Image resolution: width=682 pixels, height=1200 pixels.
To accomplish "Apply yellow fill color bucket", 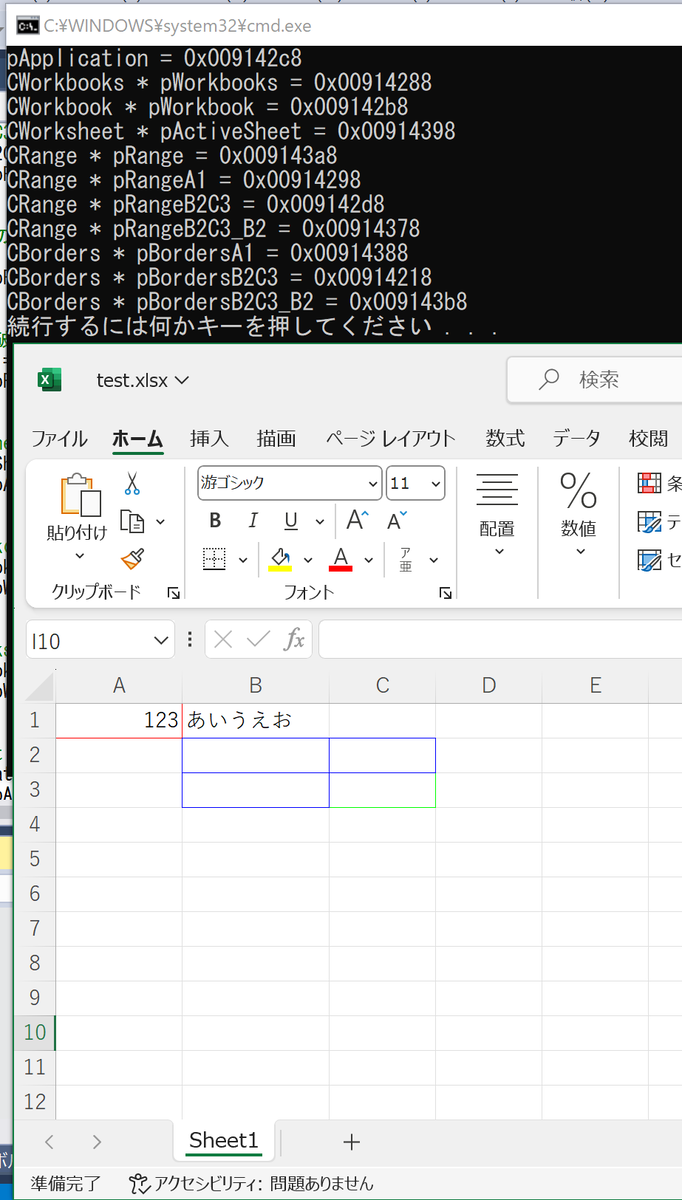I will coord(280,559).
